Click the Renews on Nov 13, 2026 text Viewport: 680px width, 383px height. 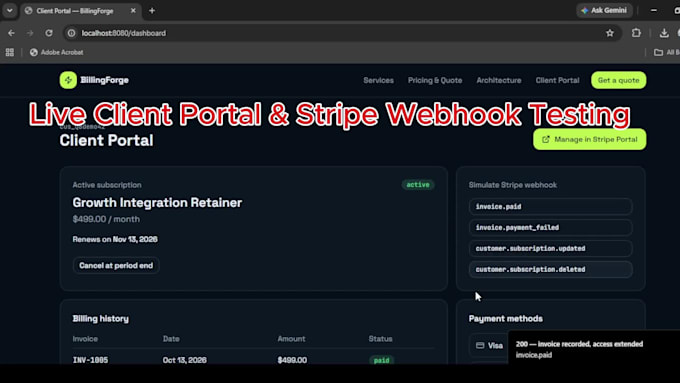(115, 239)
